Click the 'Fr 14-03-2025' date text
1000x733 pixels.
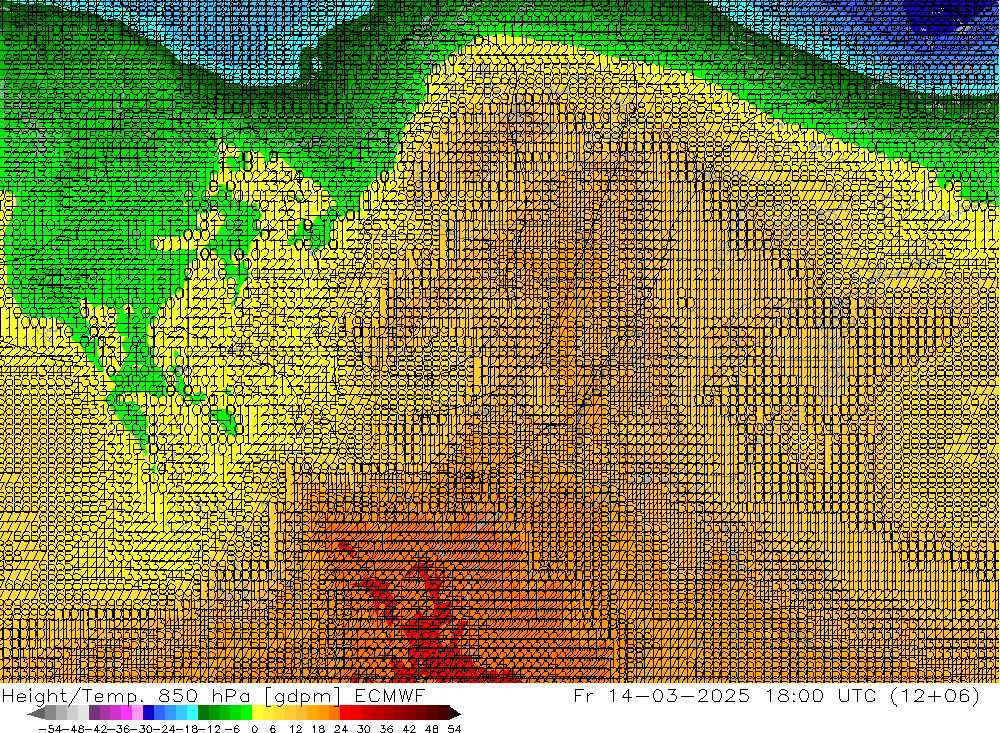click(661, 695)
